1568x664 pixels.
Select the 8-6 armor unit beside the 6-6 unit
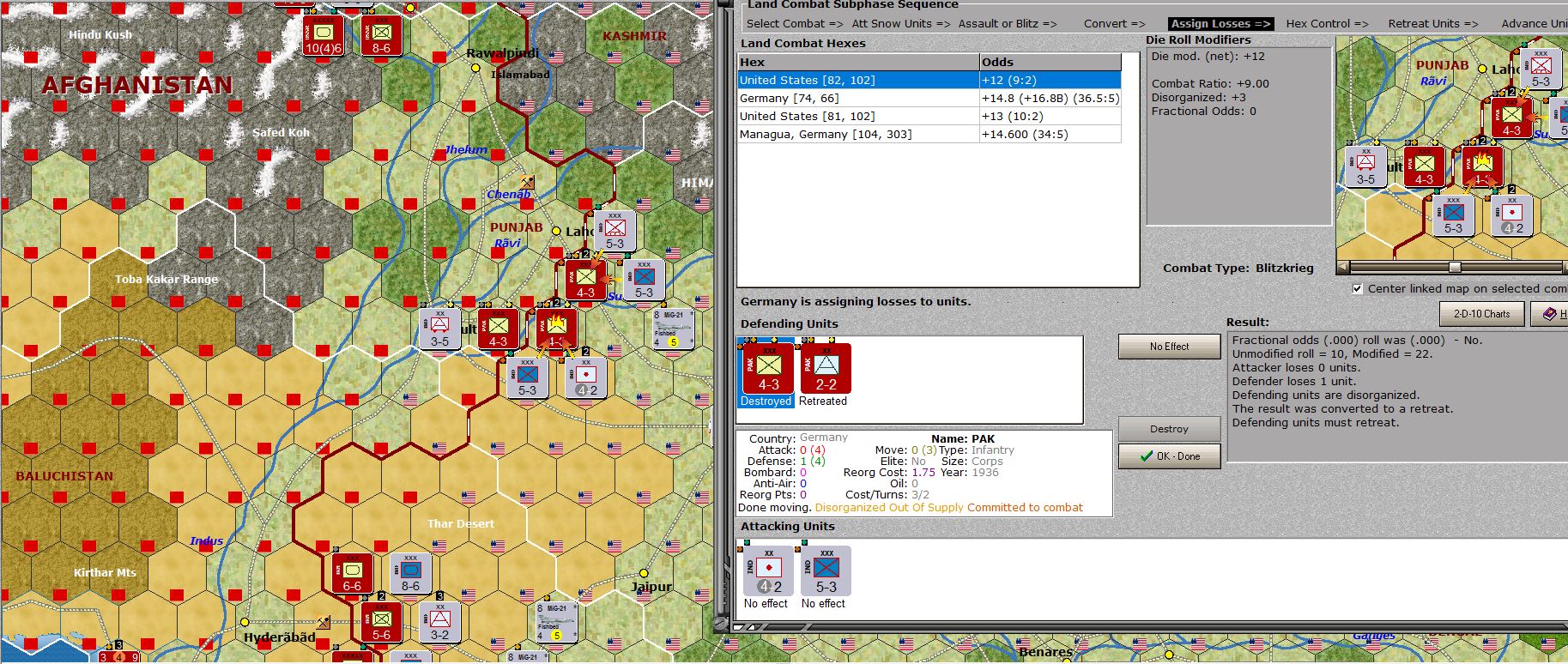coord(410,573)
